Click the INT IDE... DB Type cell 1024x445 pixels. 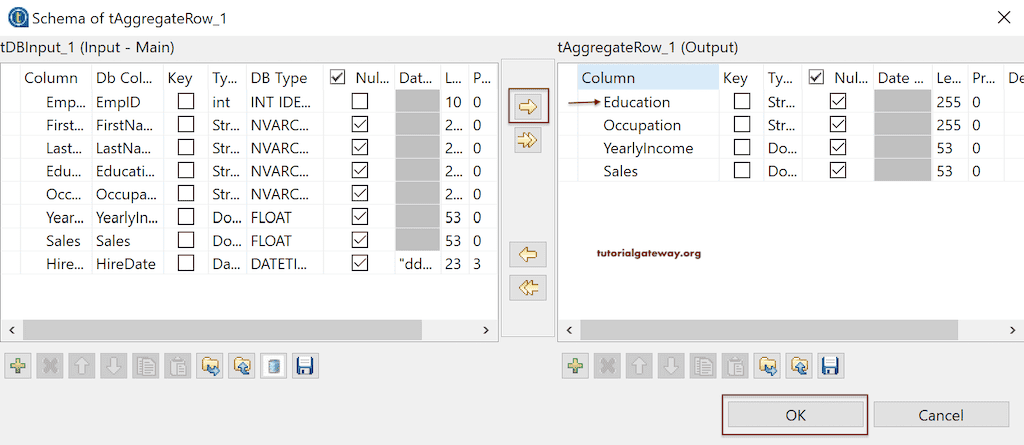pos(286,102)
